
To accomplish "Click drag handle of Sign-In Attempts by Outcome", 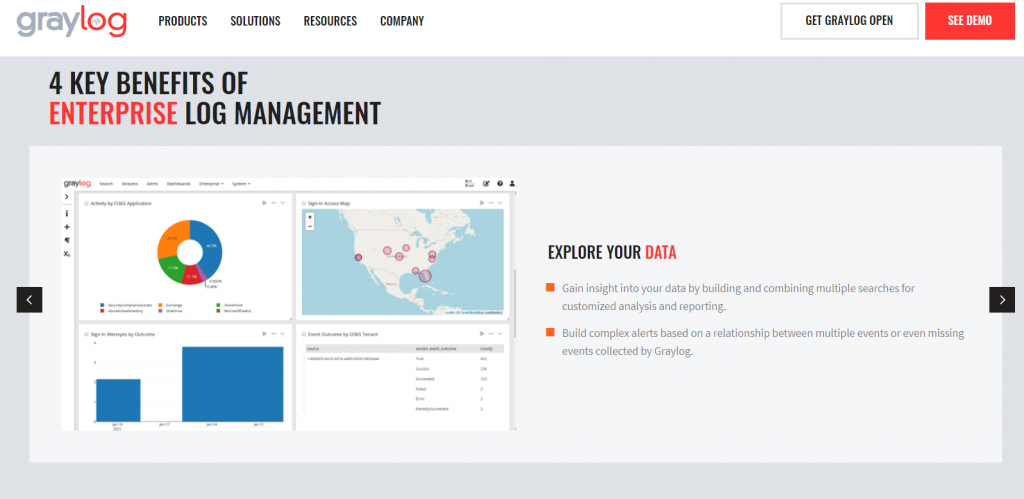I will (x=86, y=334).
